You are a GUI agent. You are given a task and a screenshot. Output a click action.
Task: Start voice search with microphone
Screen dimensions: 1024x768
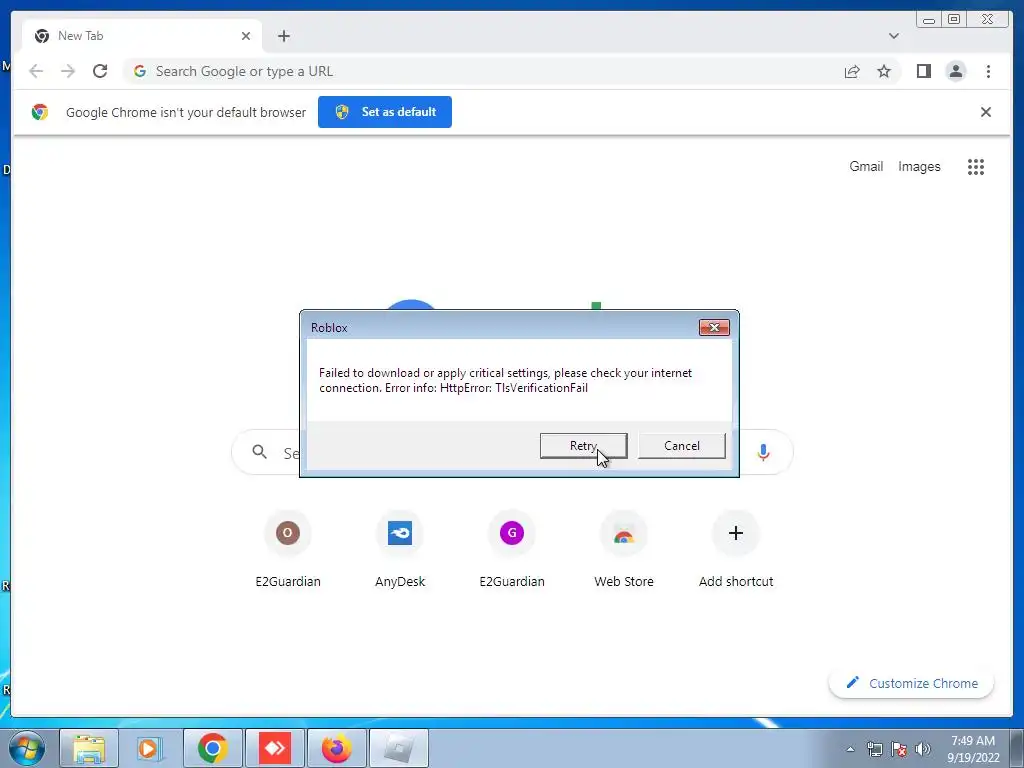(763, 452)
